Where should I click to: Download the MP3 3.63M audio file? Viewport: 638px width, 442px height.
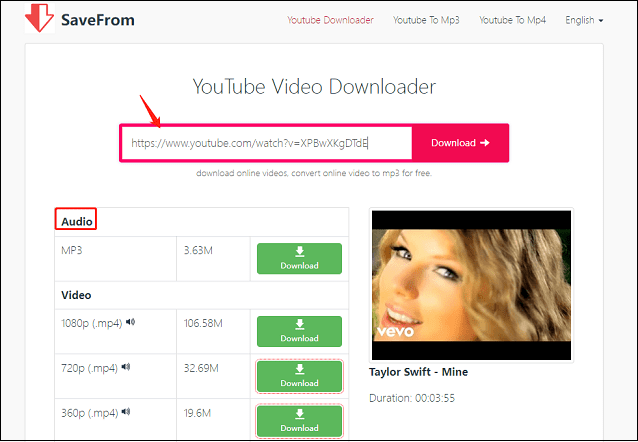click(x=299, y=258)
